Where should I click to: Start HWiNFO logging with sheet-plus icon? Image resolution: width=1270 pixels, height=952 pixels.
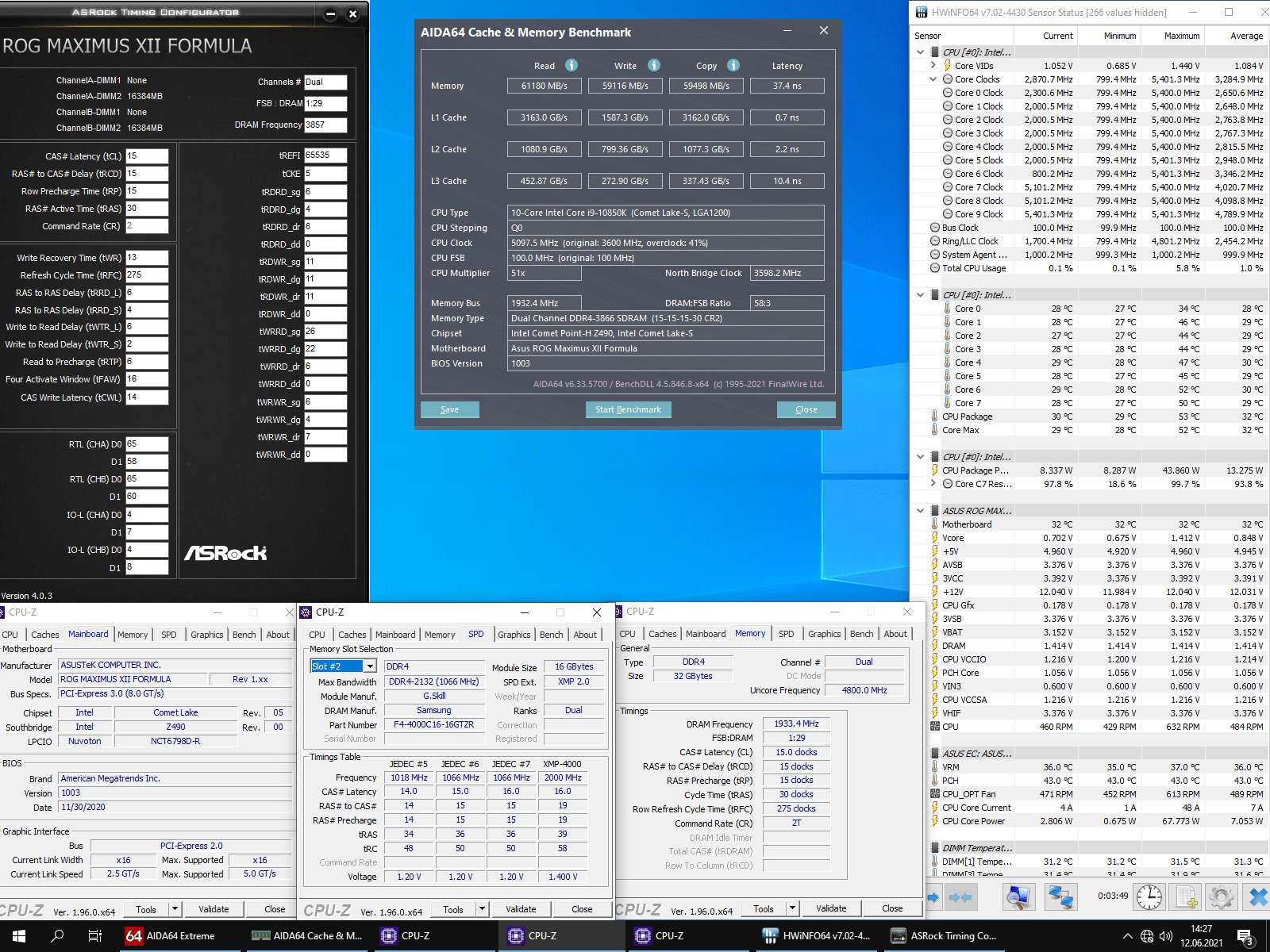tap(1187, 897)
